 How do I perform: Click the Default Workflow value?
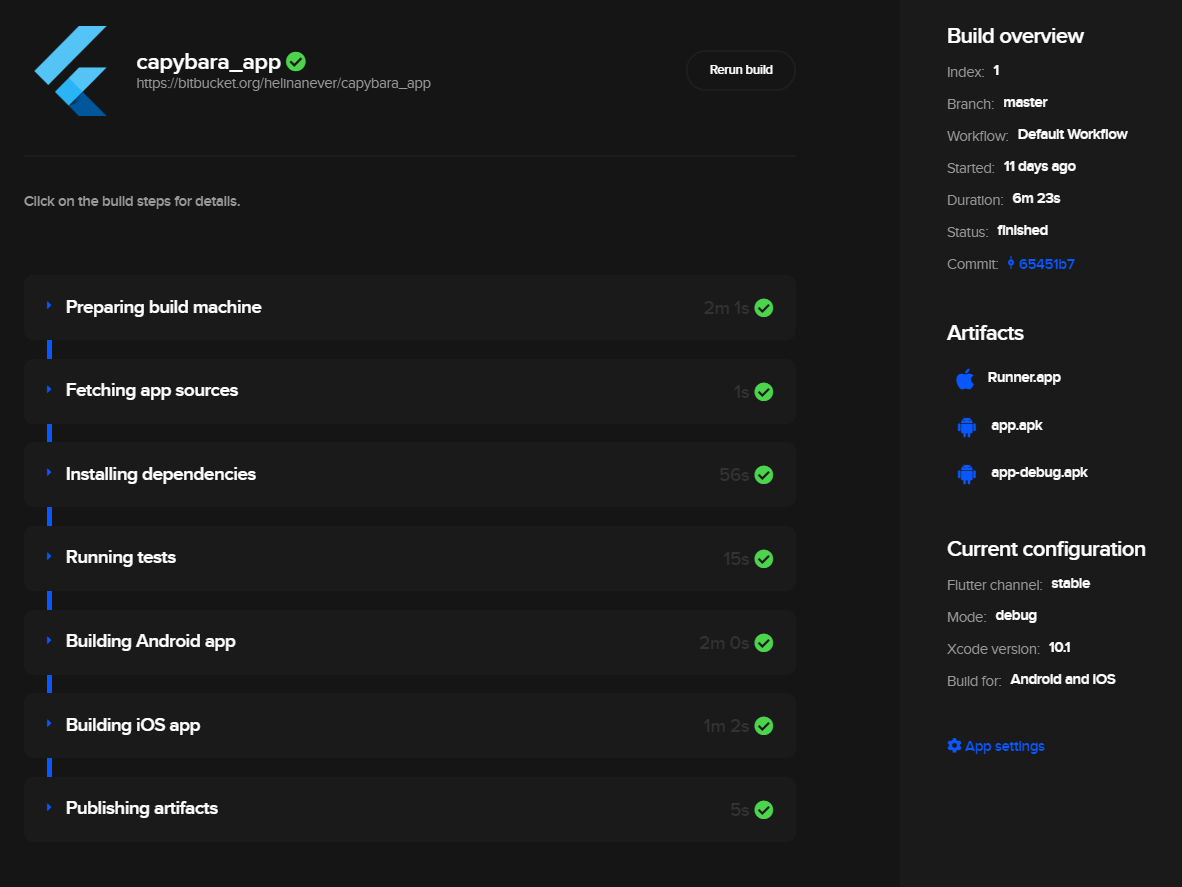coord(1073,134)
